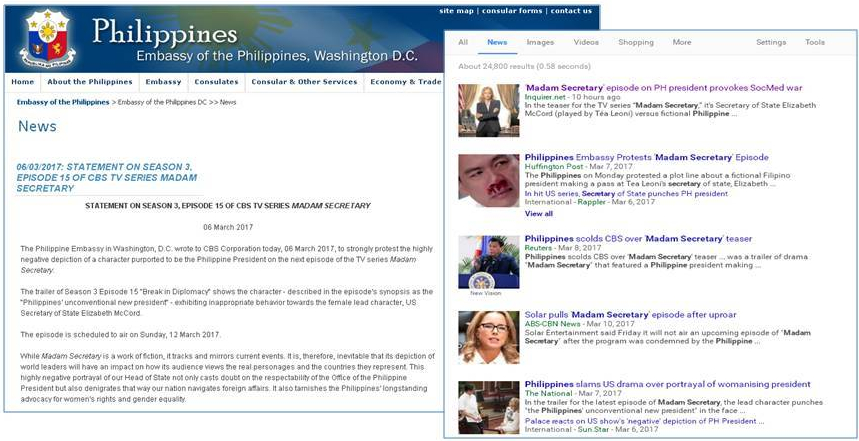Expand the Tools search filter
859x441 pixels.
point(815,42)
